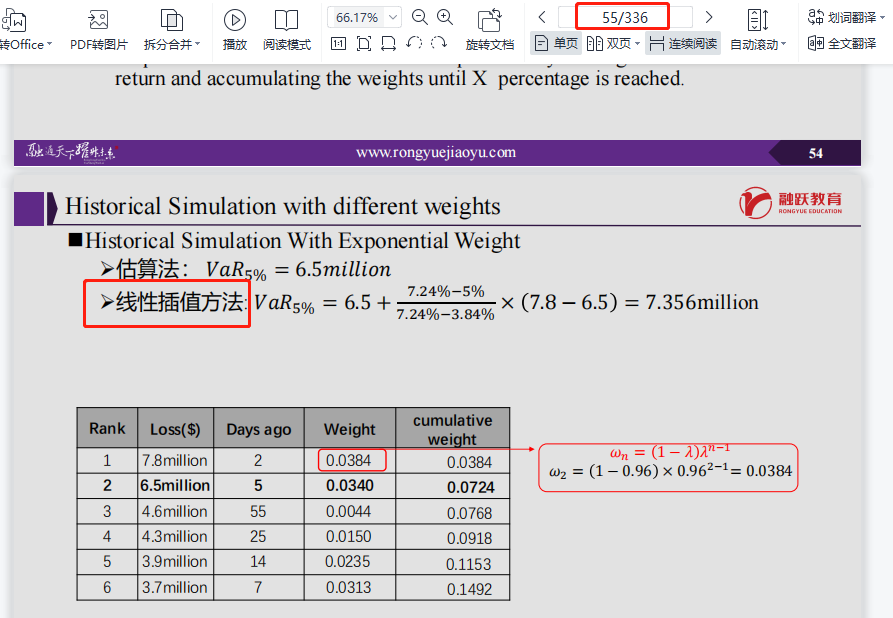The image size is (893, 618).
Task: Select 单页 single page layout
Action: click(x=556, y=43)
